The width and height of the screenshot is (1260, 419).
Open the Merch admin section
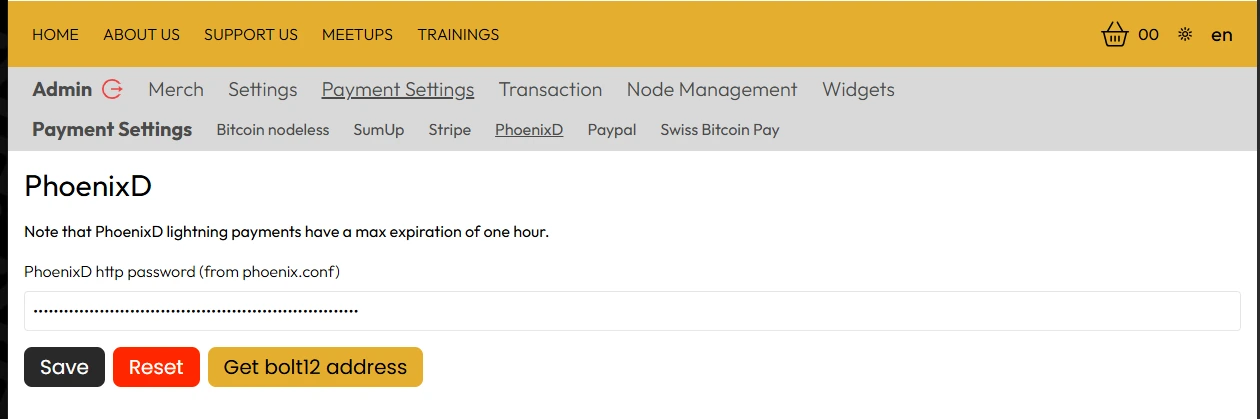[x=176, y=89]
